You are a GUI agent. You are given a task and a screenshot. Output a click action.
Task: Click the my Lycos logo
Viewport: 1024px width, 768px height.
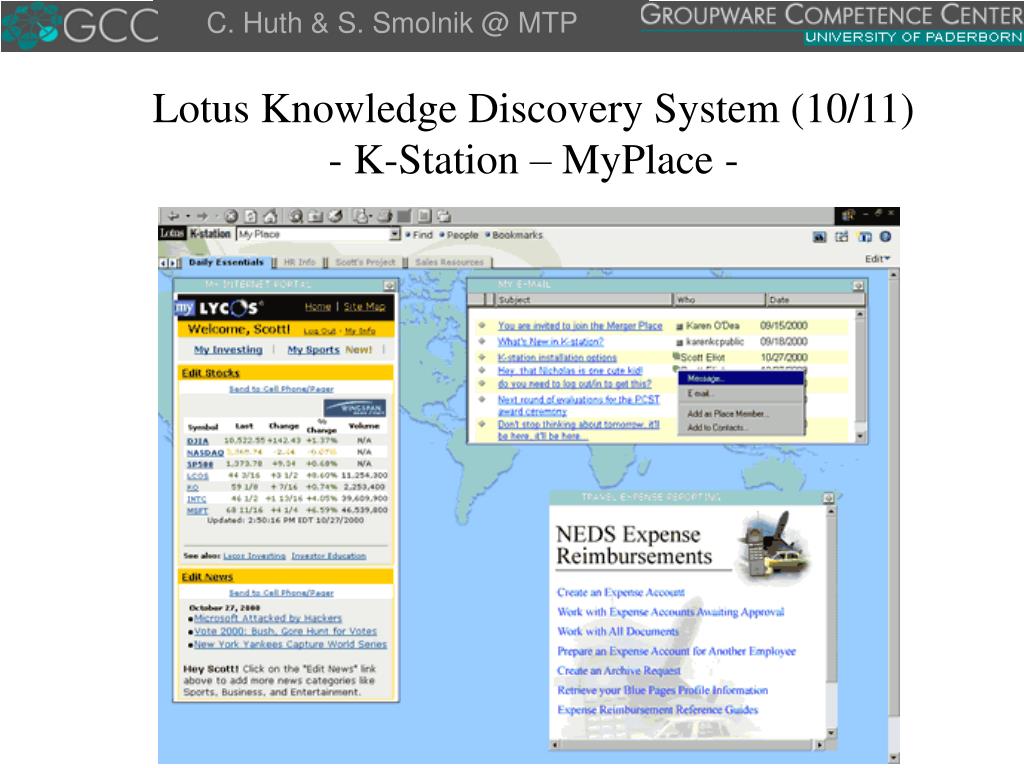(219, 308)
